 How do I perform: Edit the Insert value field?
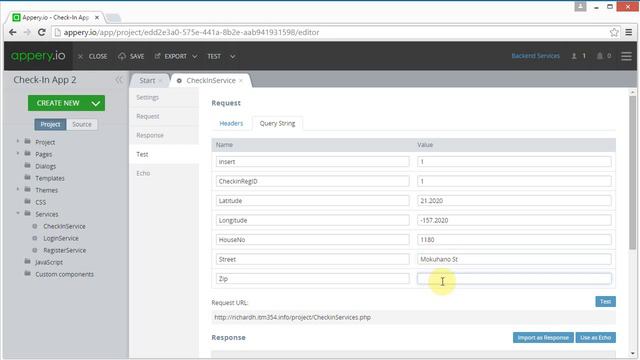(x=514, y=162)
